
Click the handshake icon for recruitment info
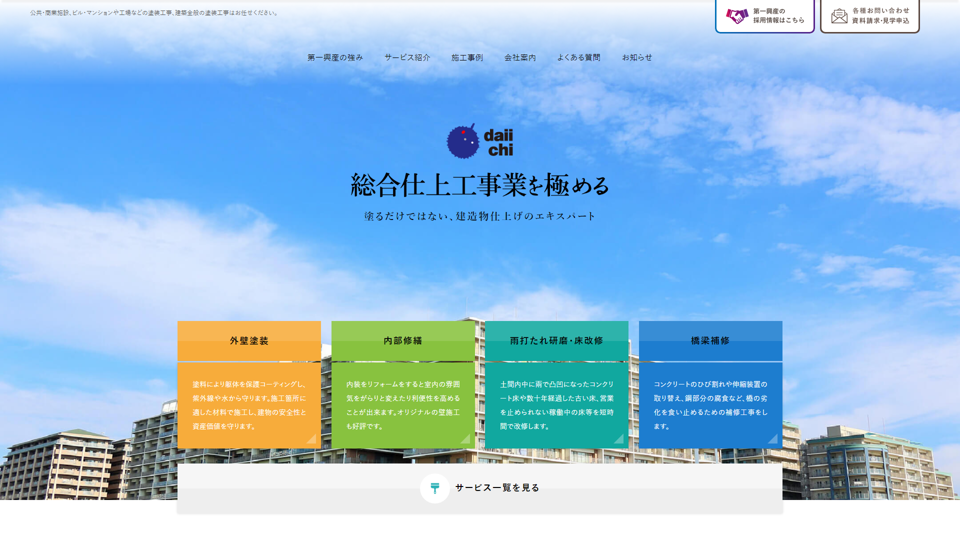point(737,16)
